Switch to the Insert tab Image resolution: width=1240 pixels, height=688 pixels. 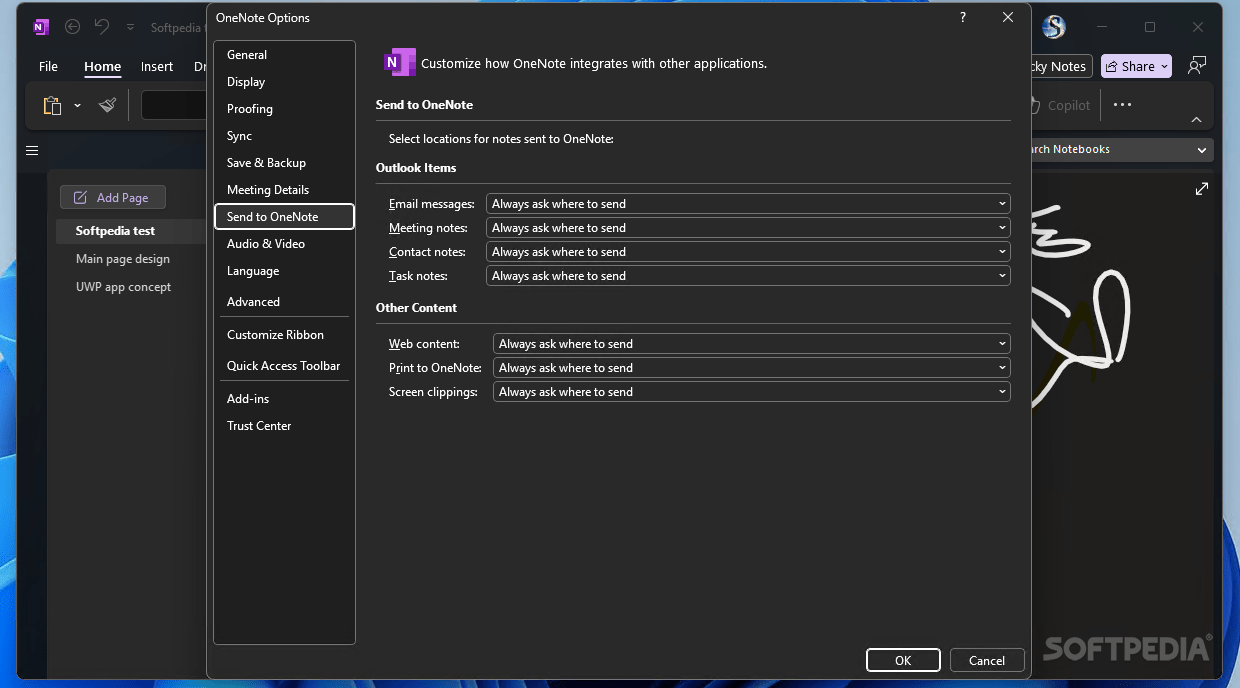[156, 66]
